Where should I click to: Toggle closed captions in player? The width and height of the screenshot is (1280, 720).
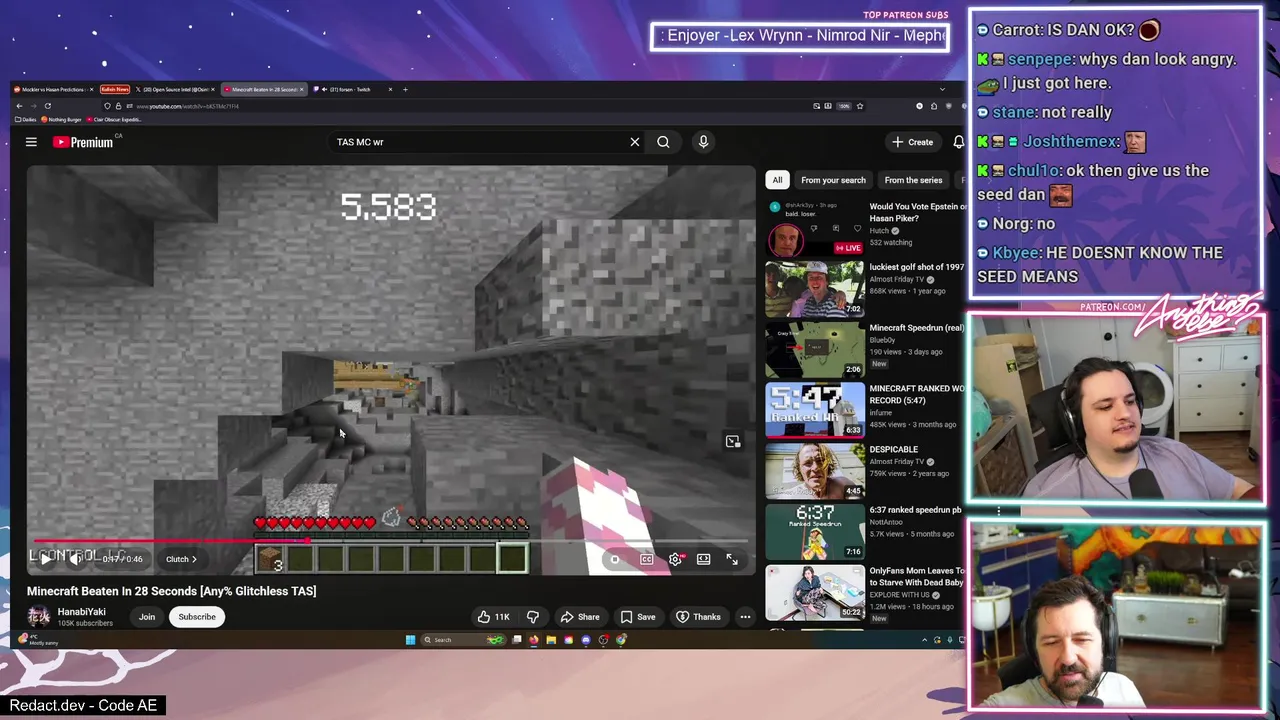pos(646,559)
